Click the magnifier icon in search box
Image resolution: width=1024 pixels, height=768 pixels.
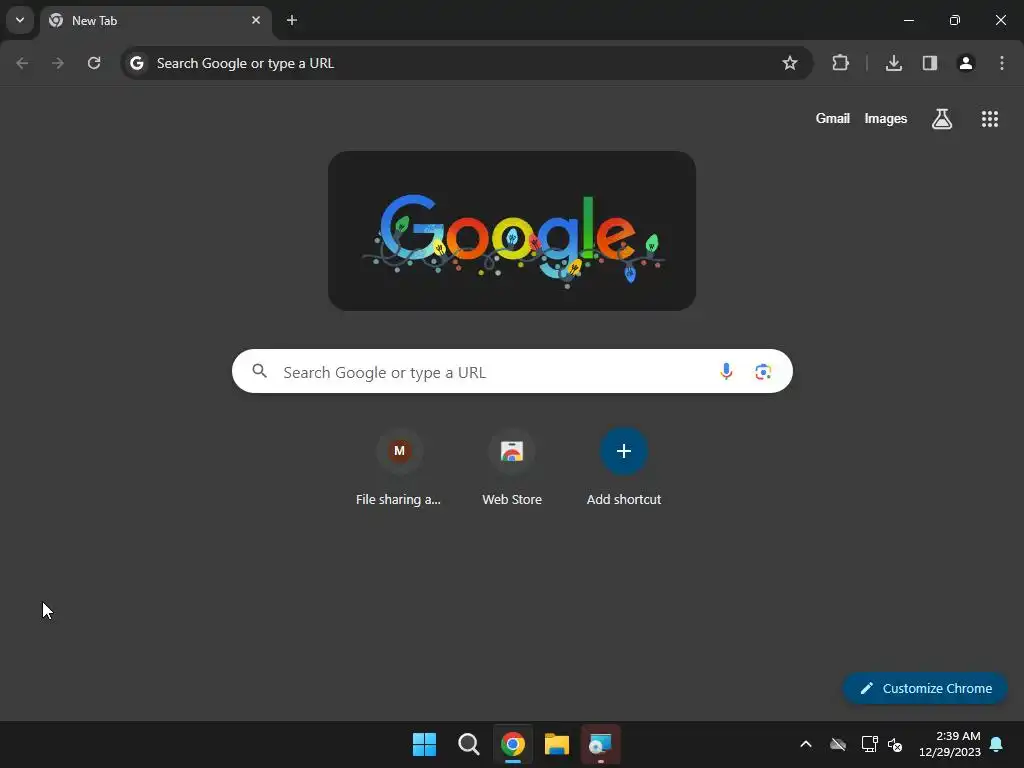coord(259,372)
